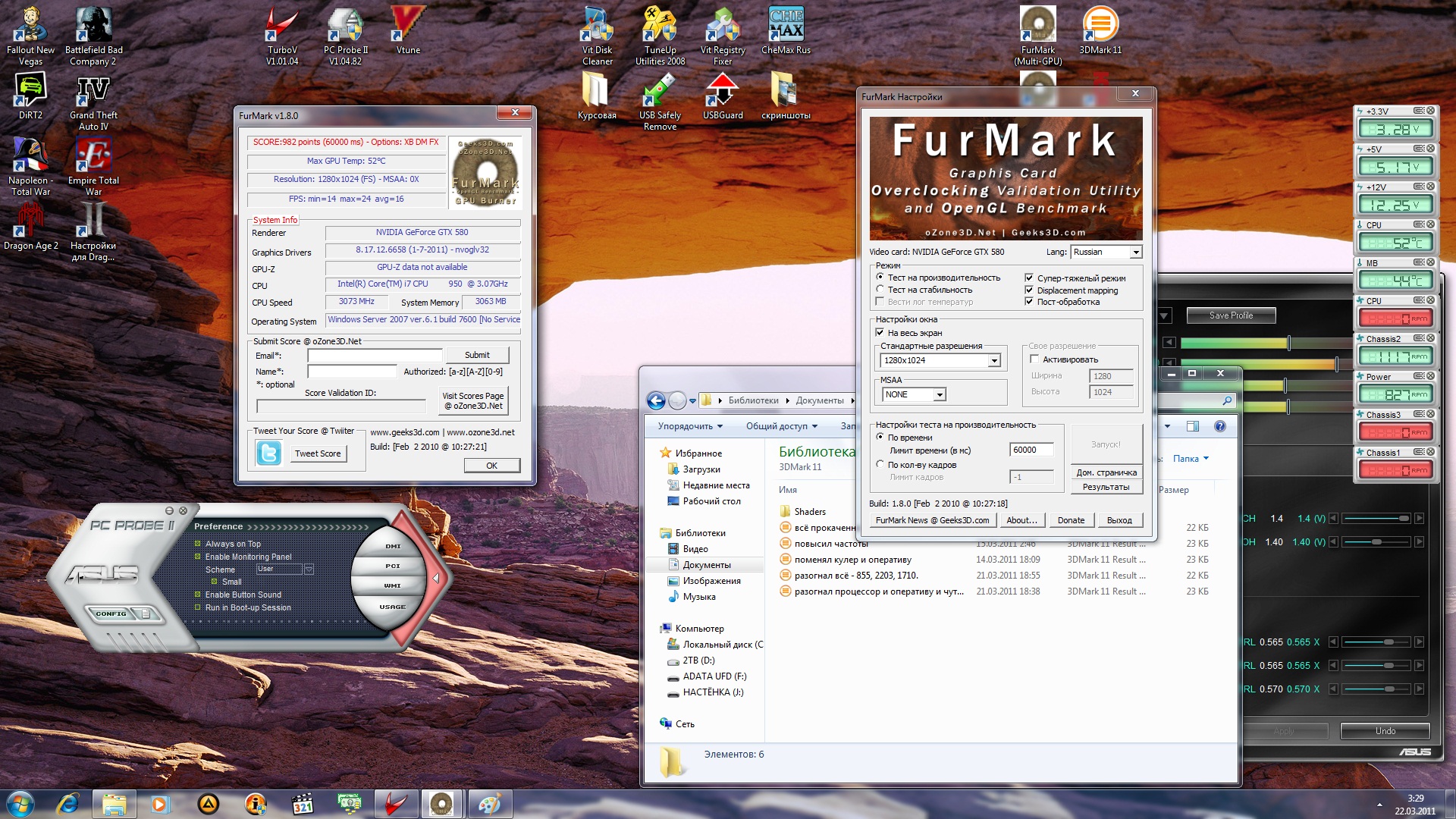Image resolution: width=1456 pixels, height=819 pixels.
Task: Click the Twitter bird icon in FurMark
Action: click(268, 453)
